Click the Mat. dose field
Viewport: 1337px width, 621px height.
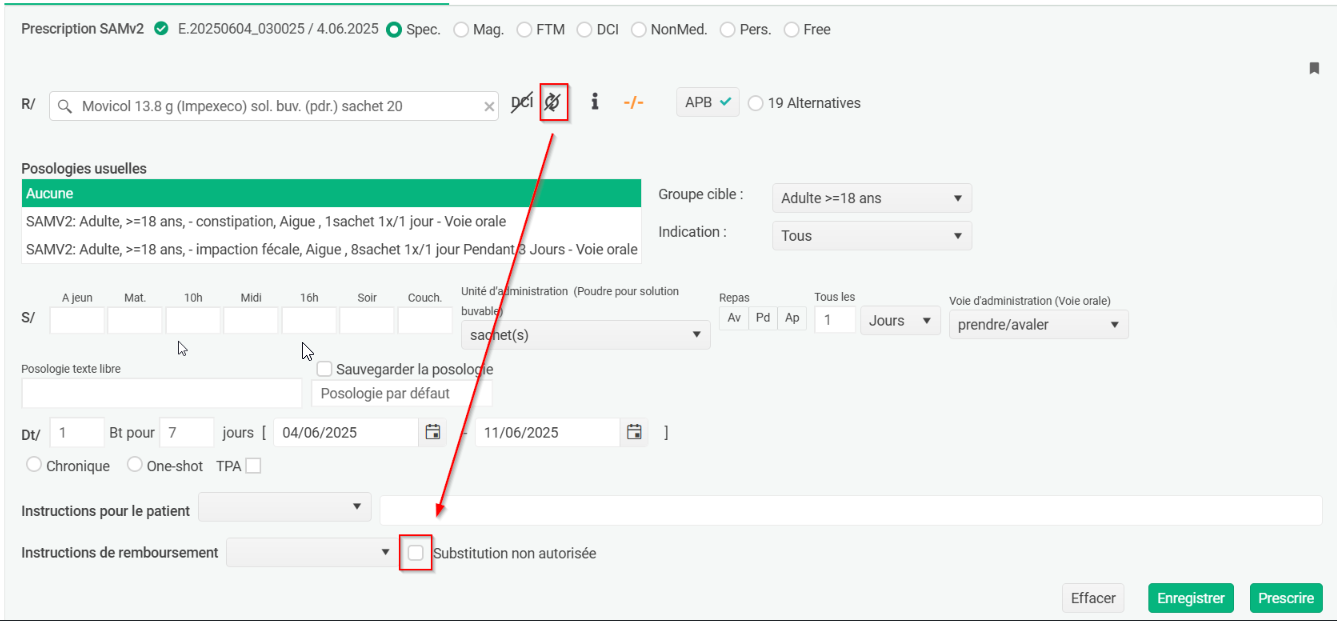click(135, 320)
